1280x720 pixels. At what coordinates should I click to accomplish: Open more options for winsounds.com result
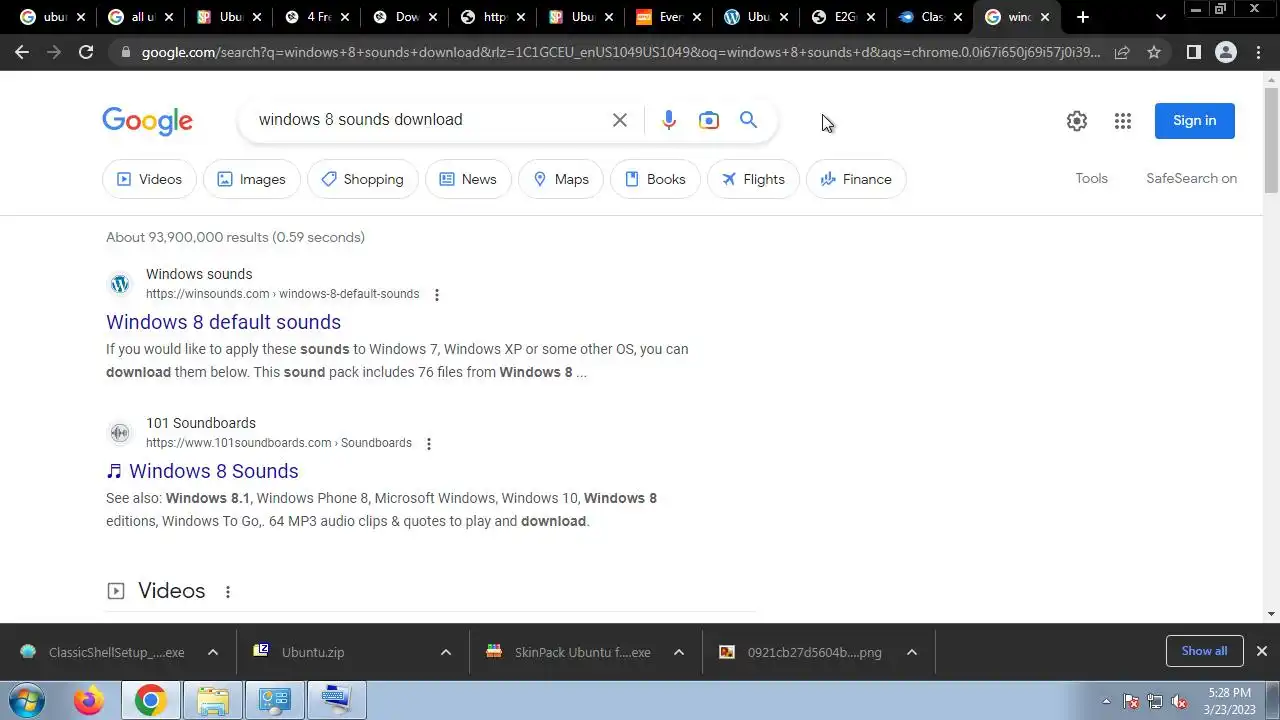coord(436,294)
